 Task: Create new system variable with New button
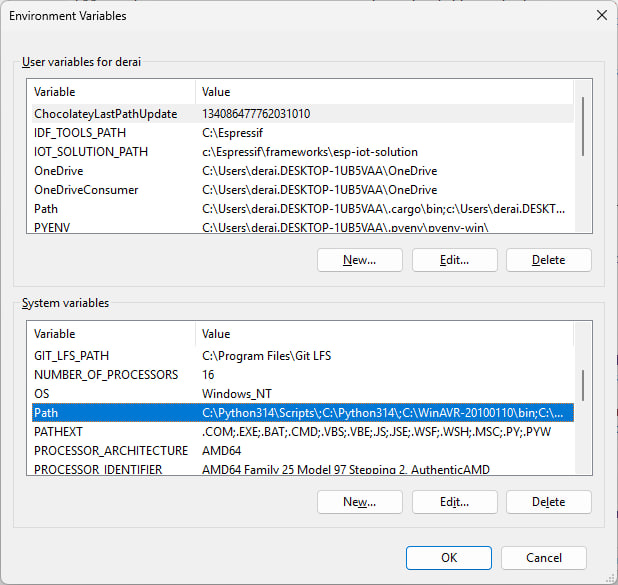pyautogui.click(x=359, y=501)
